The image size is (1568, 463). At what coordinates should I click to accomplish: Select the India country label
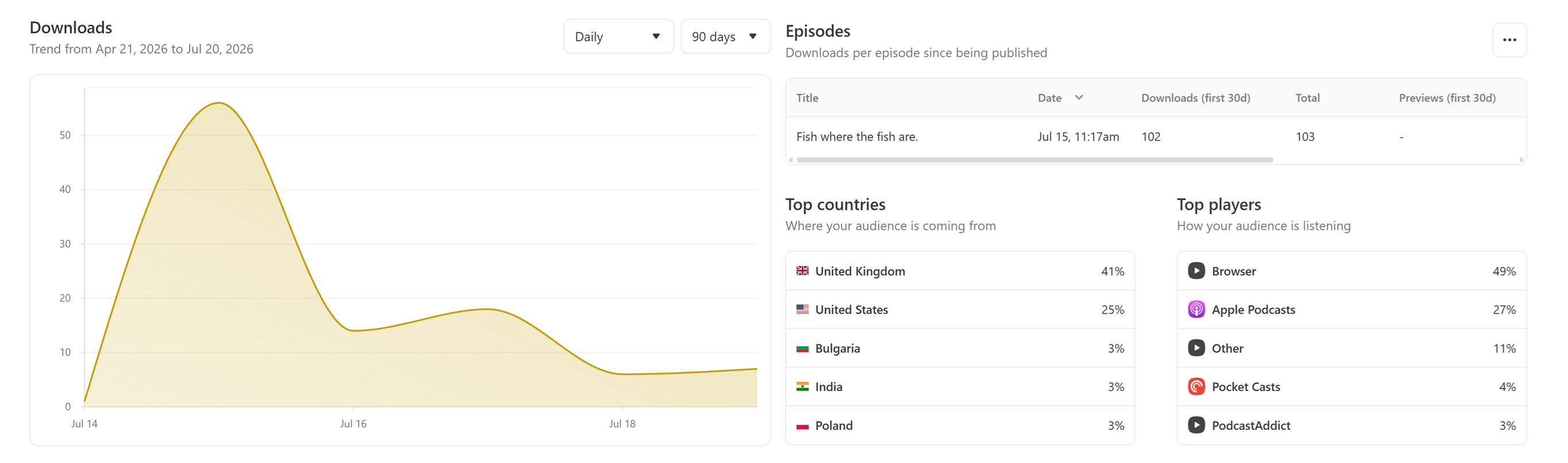(x=828, y=387)
